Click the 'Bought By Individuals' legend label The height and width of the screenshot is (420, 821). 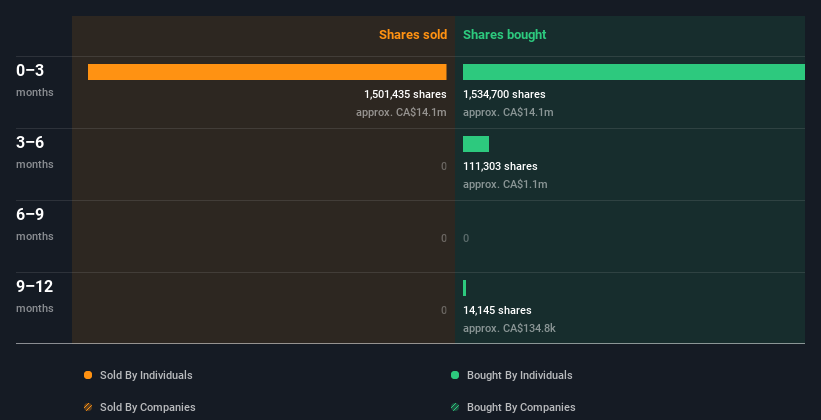pyautogui.click(x=519, y=375)
